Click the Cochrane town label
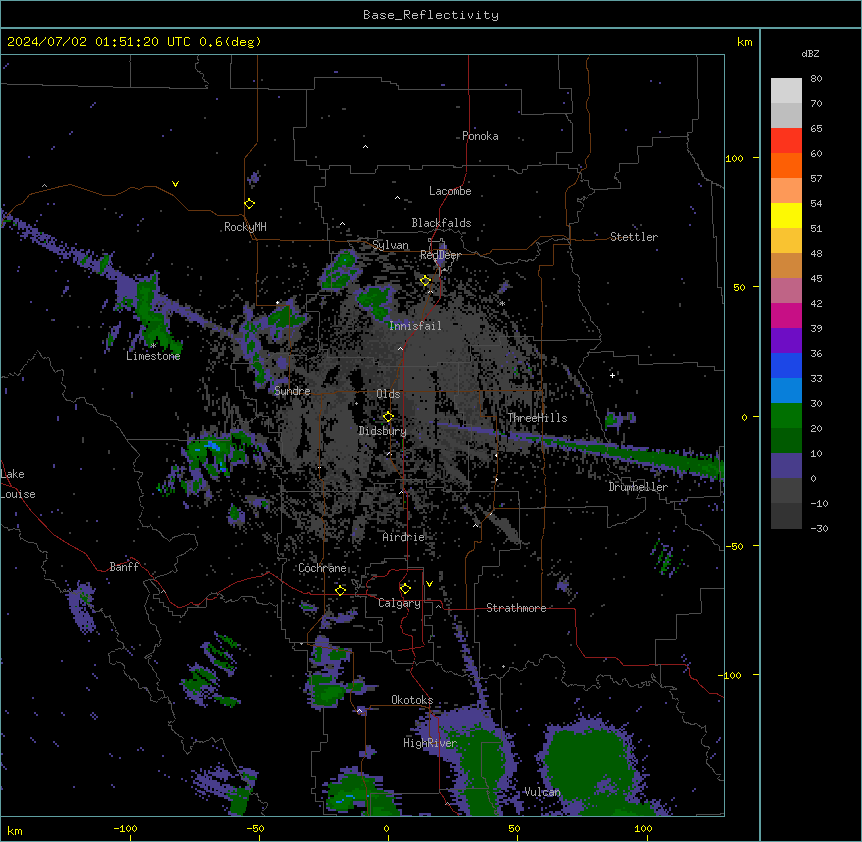 [322, 568]
